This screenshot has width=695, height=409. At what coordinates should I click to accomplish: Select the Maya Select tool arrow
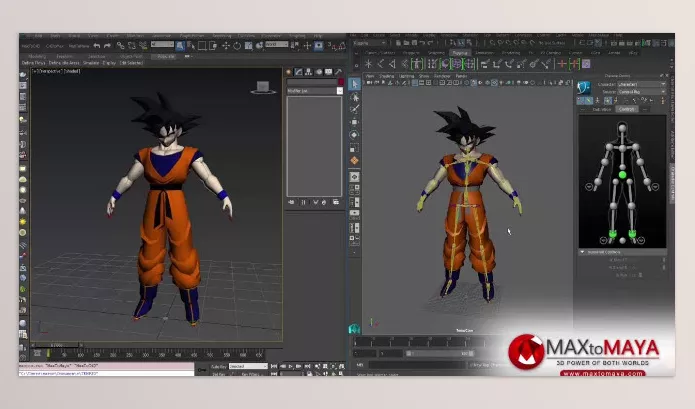coord(355,84)
